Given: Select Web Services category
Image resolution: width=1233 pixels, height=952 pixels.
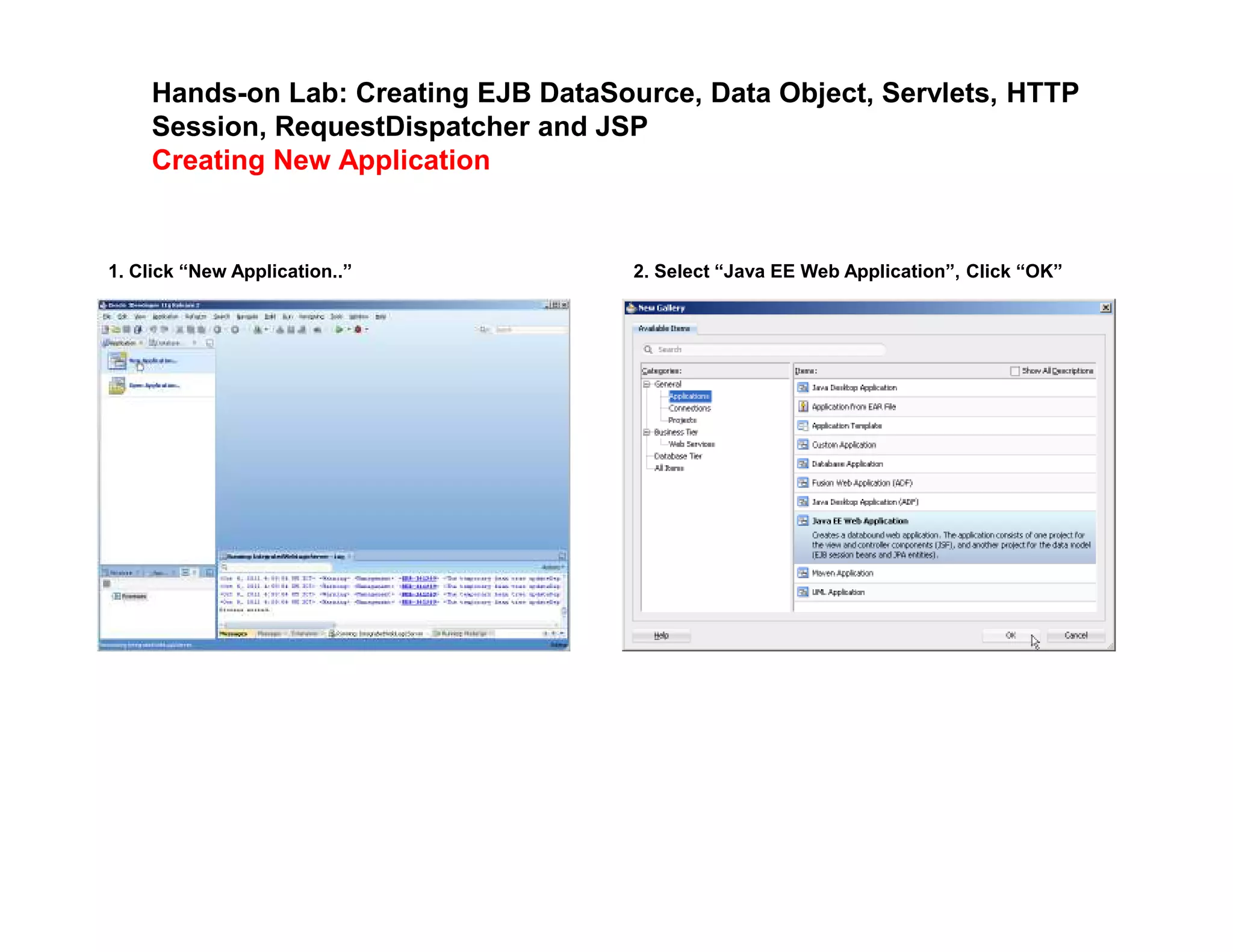Looking at the screenshot, I should (x=692, y=444).
